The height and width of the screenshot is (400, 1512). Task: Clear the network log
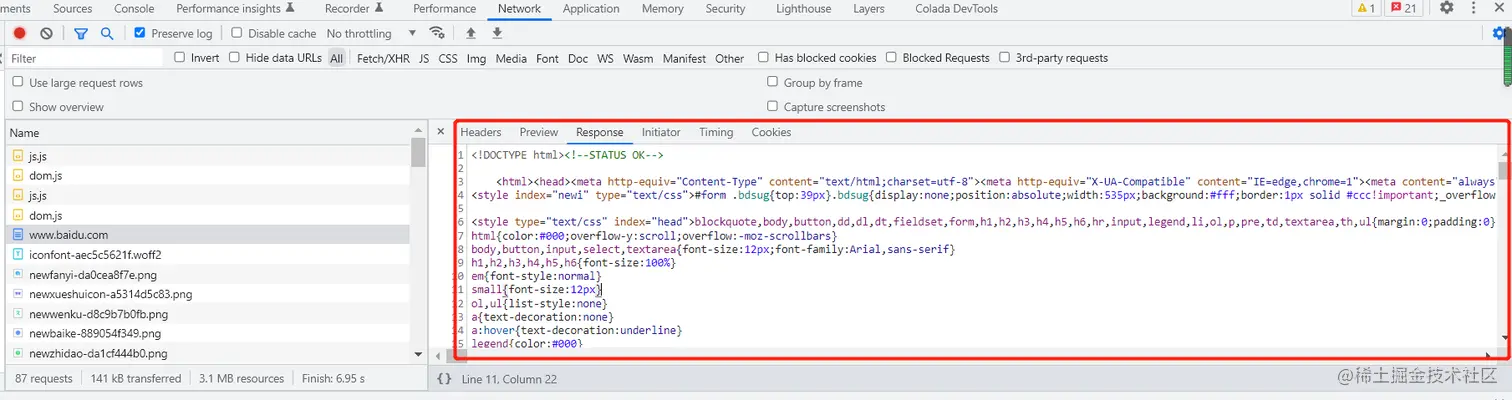46,33
